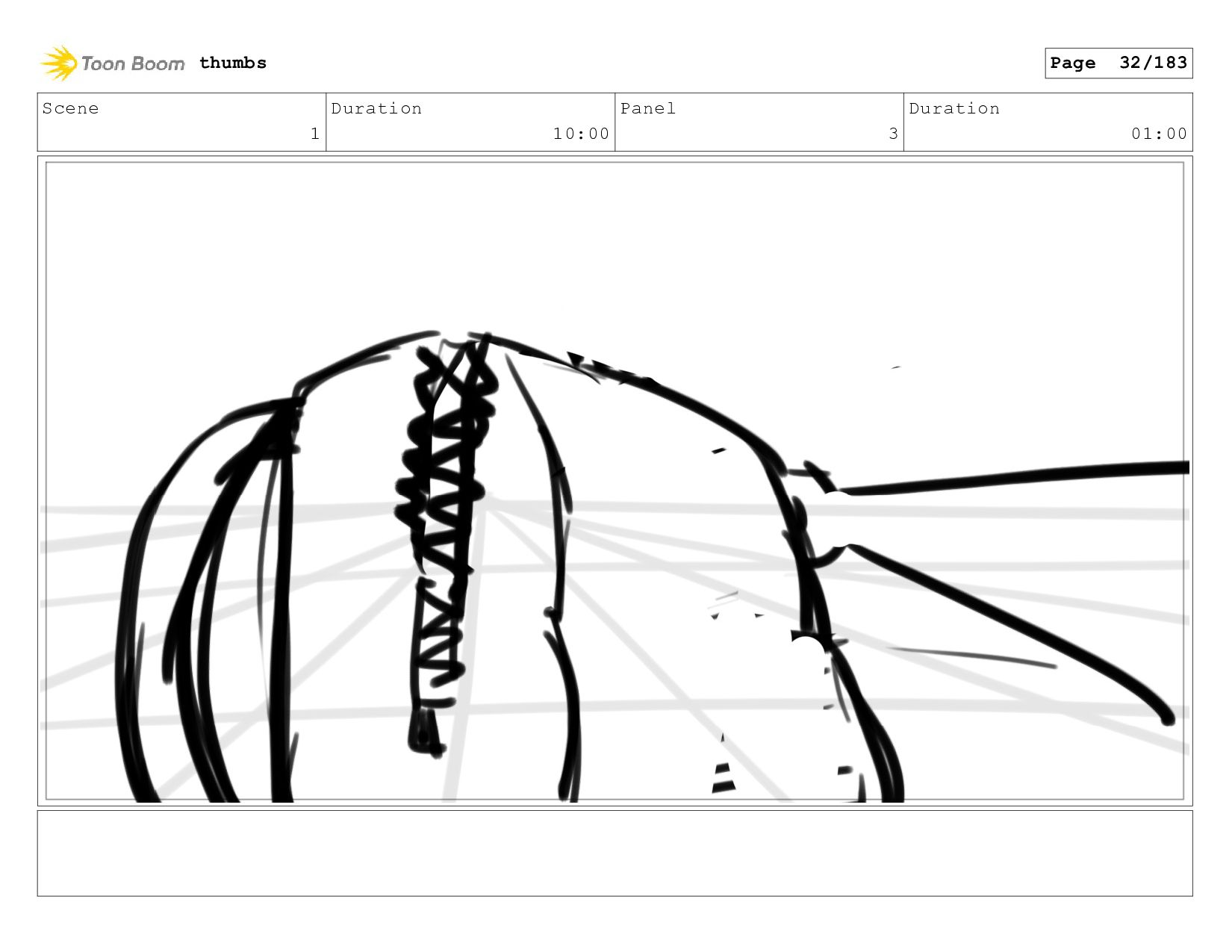Click the panel duration value '01:00'
1232x952 pixels.
pyautogui.click(x=1159, y=134)
